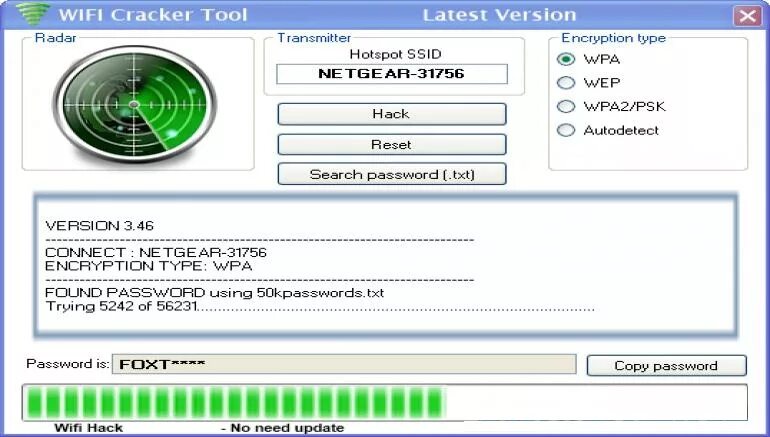Click the Hotspot SSID label
Image resolution: width=770 pixels, height=437 pixels.
[x=395, y=54]
